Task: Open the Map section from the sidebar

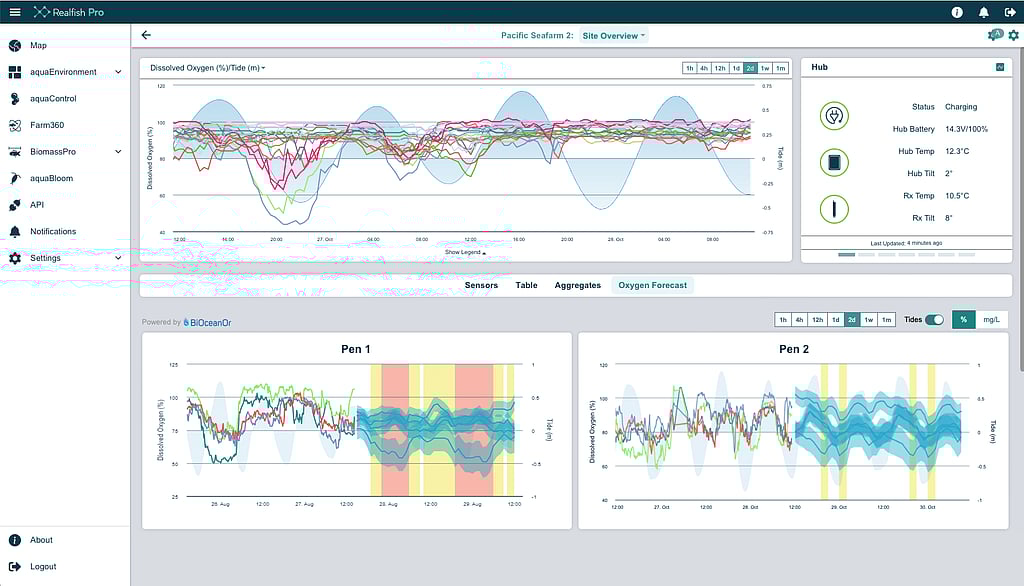Action: click(x=38, y=45)
